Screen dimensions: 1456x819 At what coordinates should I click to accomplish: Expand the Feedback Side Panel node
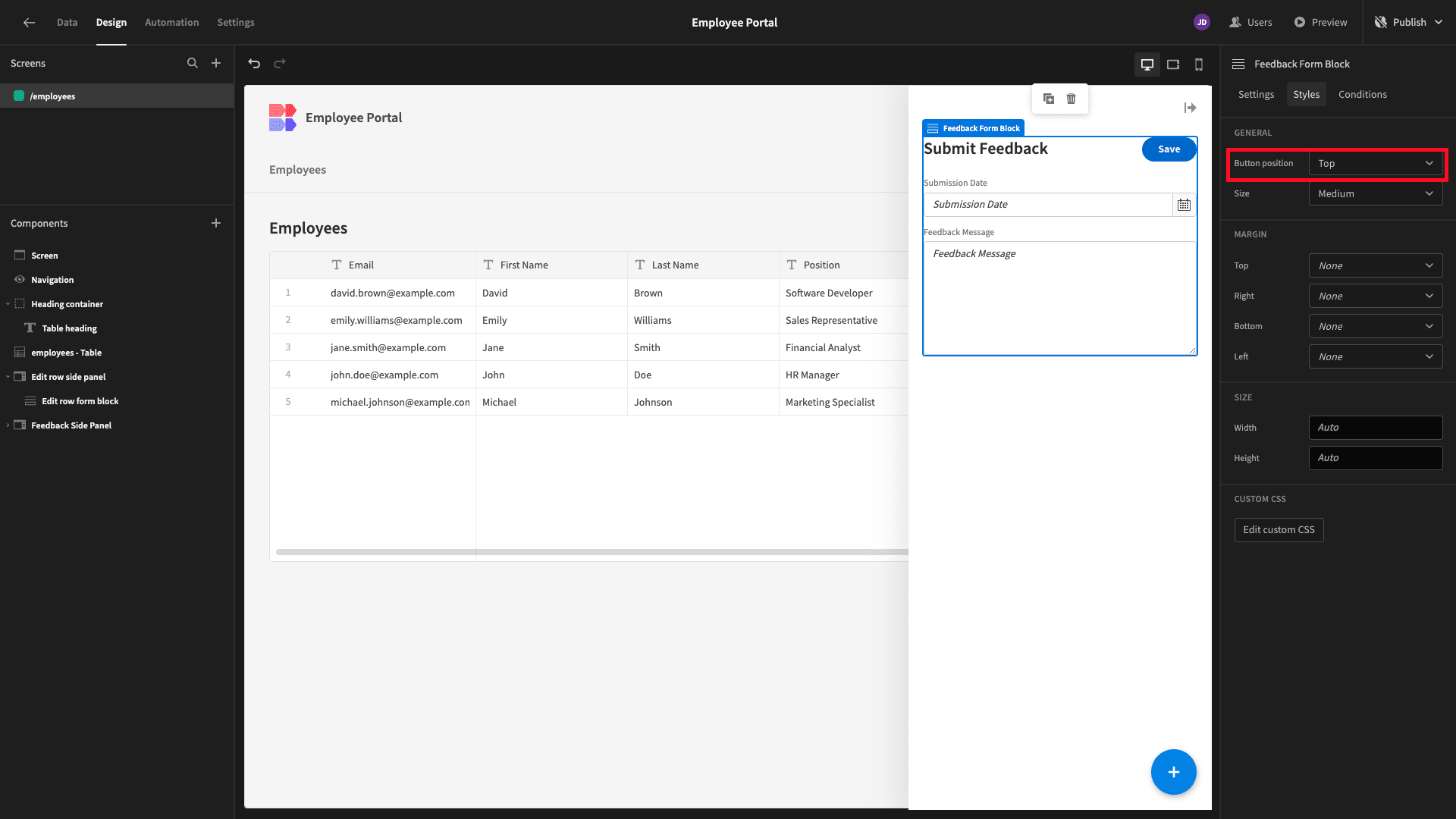click(x=8, y=425)
